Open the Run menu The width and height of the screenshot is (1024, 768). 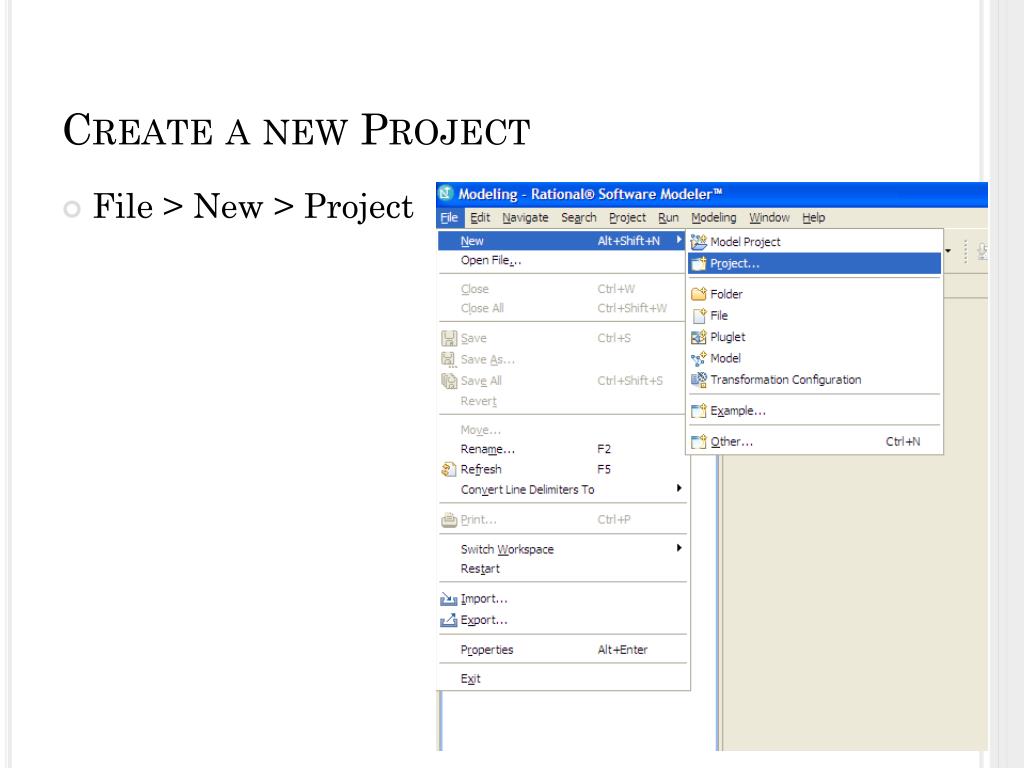click(x=668, y=217)
